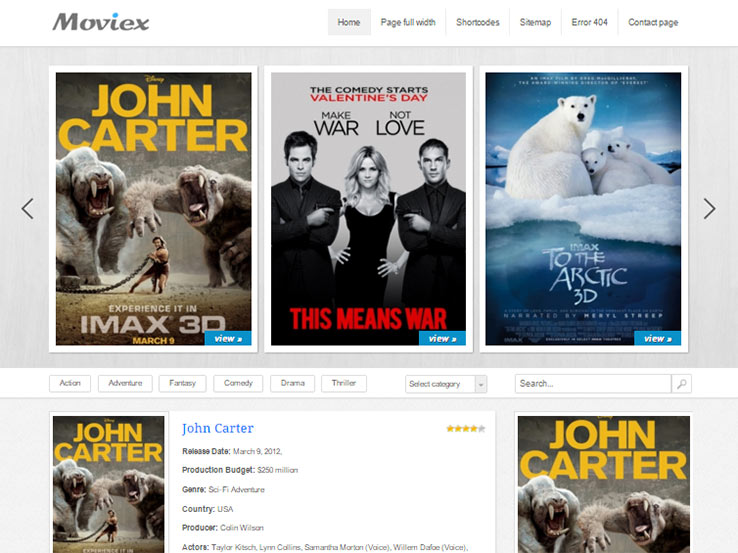Click the "Taylor Kitsch" actor name
The width and height of the screenshot is (738, 553).
pos(233,547)
